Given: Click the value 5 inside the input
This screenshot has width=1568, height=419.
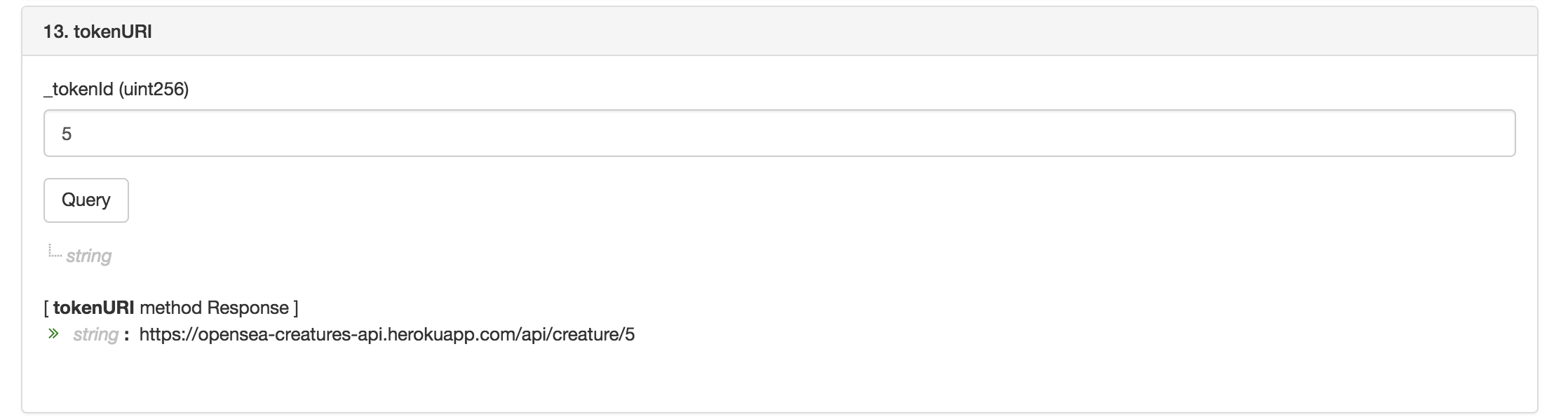Looking at the screenshot, I should (x=67, y=134).
